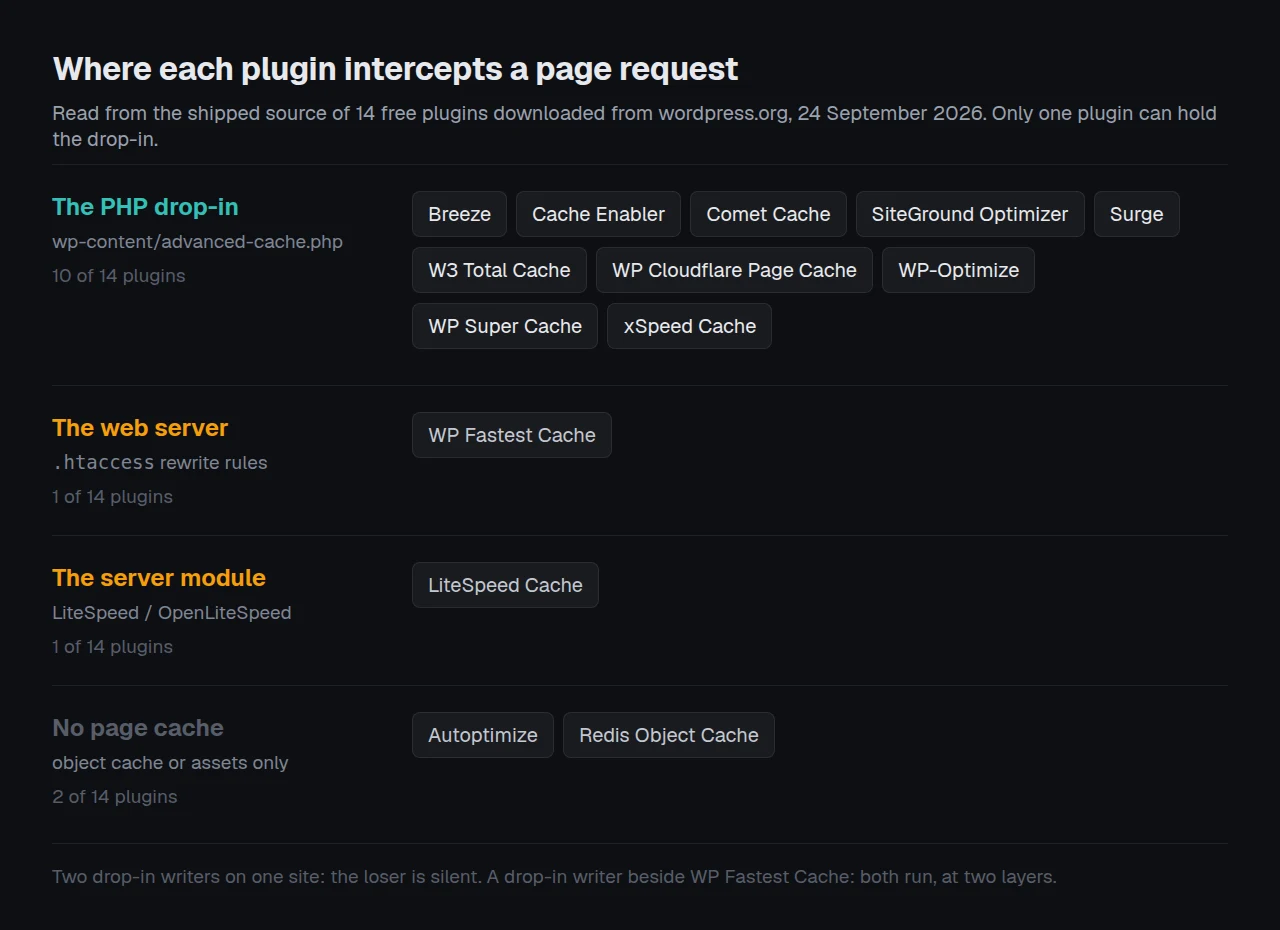Click the subtitle starting "Read from the shipped source"
The image size is (1280, 930).
pos(634,126)
